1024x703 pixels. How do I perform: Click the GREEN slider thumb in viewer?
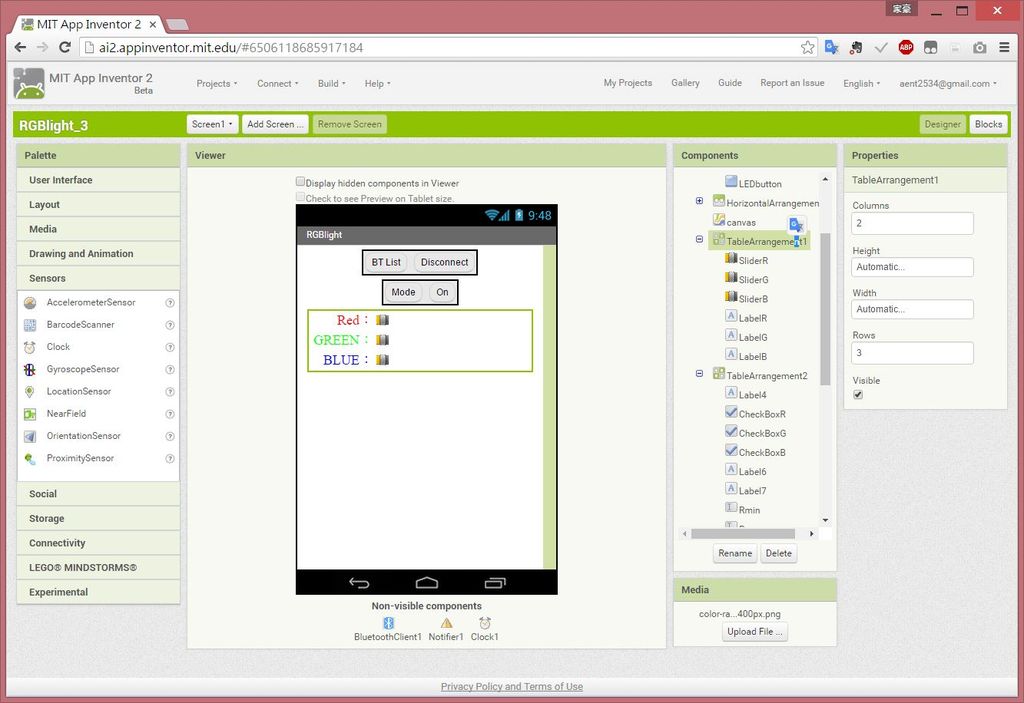[382, 340]
